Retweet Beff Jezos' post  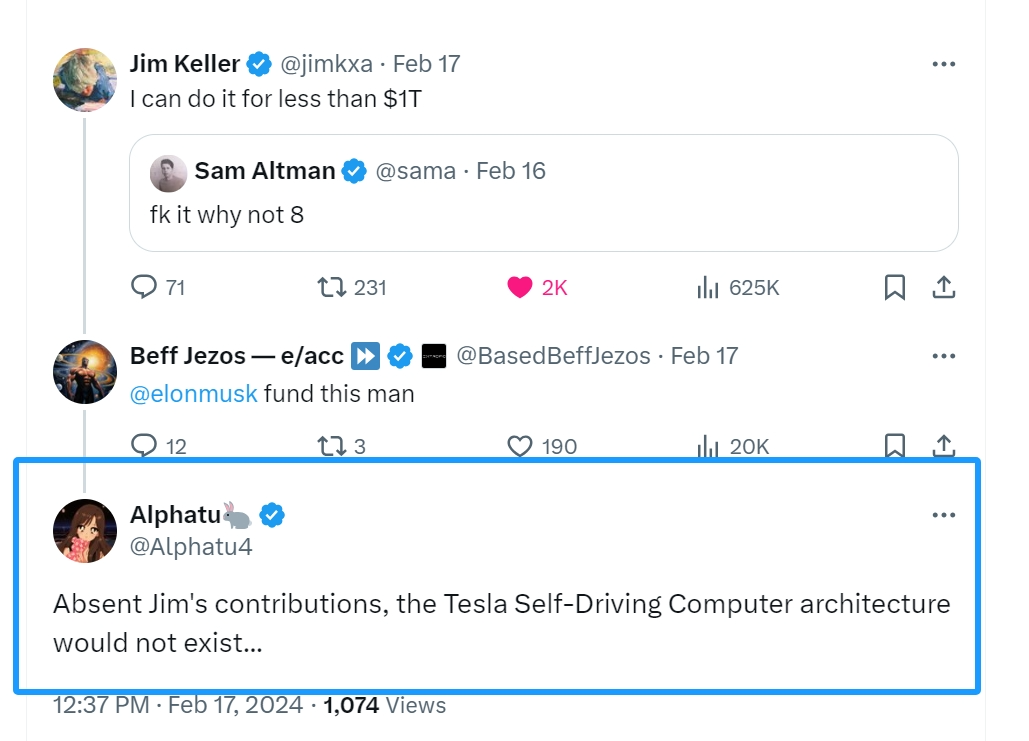(331, 446)
